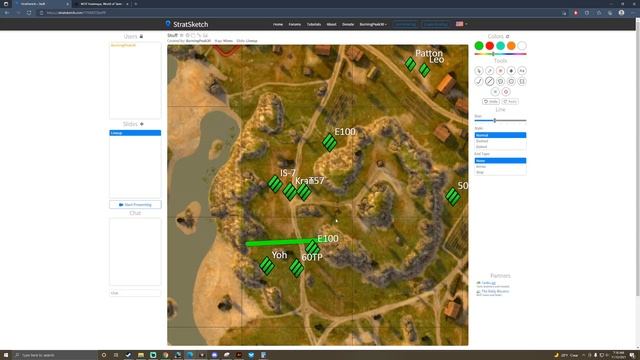Open the Donate nav item
This screenshot has width=640, height=360.
click(x=348, y=24)
